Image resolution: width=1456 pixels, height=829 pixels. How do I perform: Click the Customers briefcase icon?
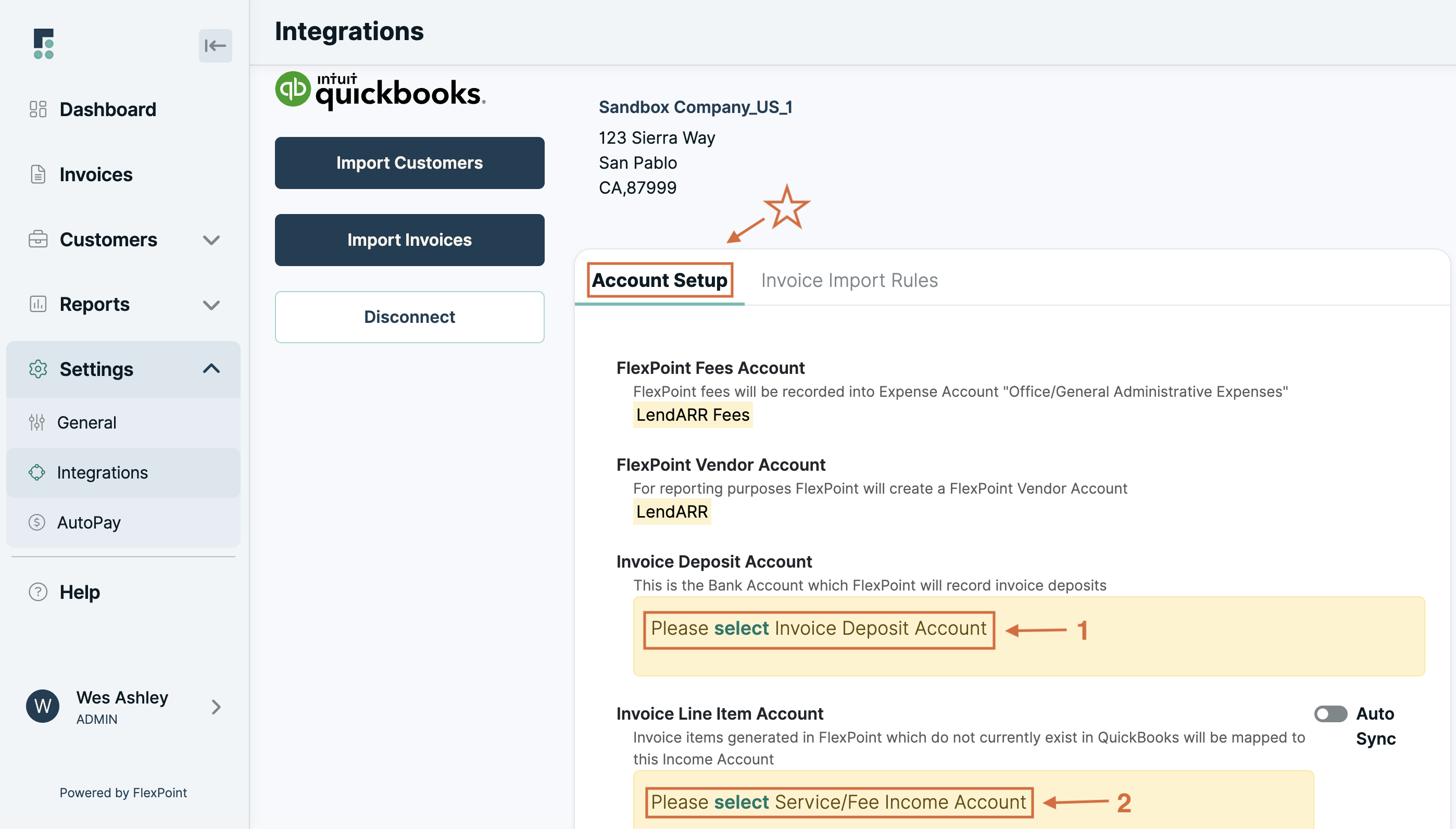pyautogui.click(x=37, y=240)
